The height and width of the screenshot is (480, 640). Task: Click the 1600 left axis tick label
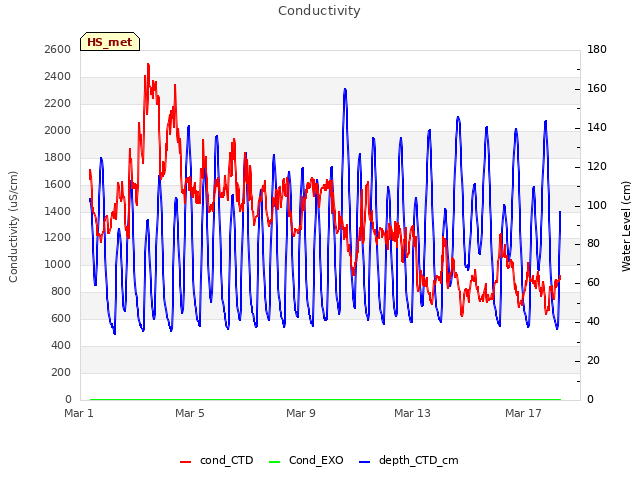(58, 184)
